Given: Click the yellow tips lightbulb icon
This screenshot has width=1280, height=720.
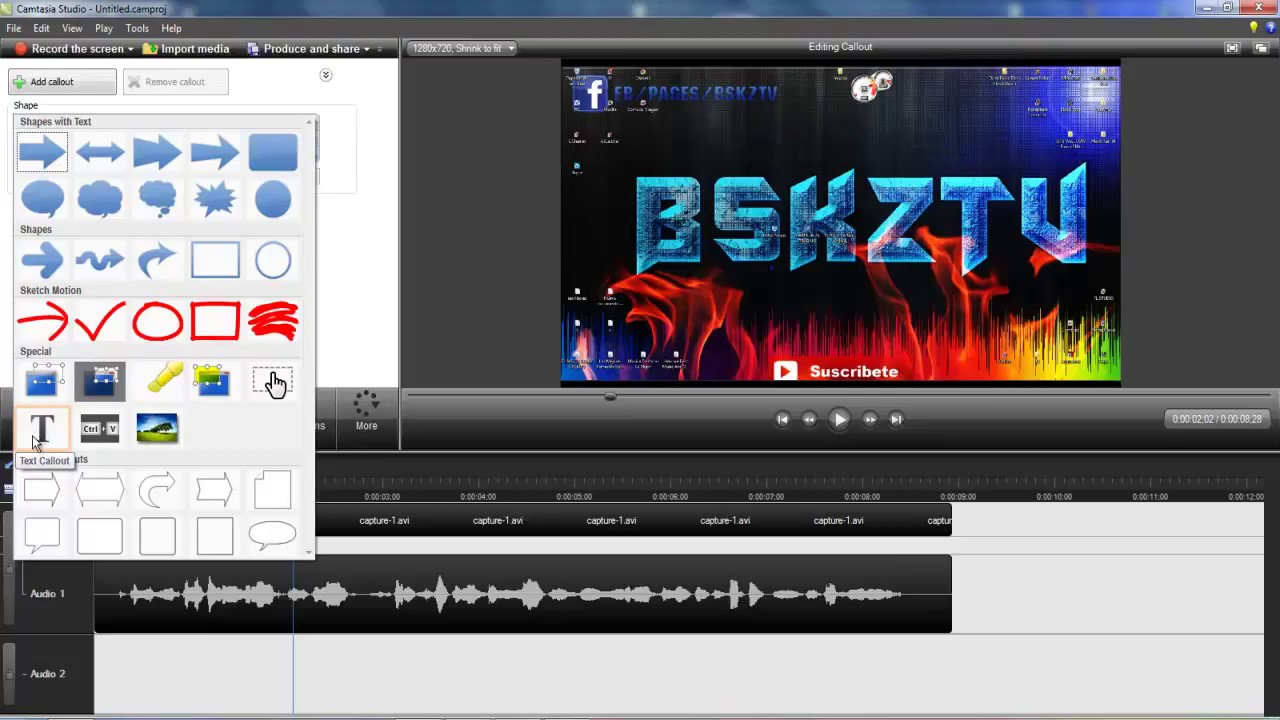Looking at the screenshot, I should [x=1253, y=28].
